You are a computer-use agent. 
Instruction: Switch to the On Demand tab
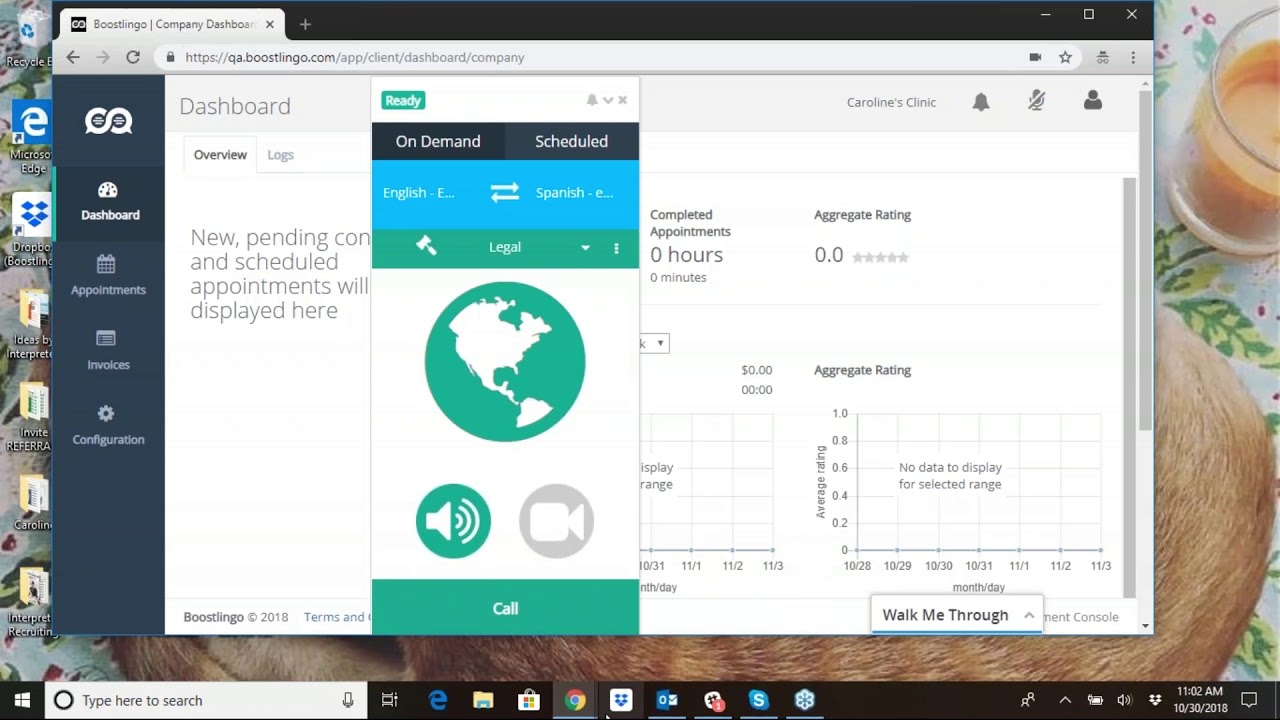click(x=438, y=141)
